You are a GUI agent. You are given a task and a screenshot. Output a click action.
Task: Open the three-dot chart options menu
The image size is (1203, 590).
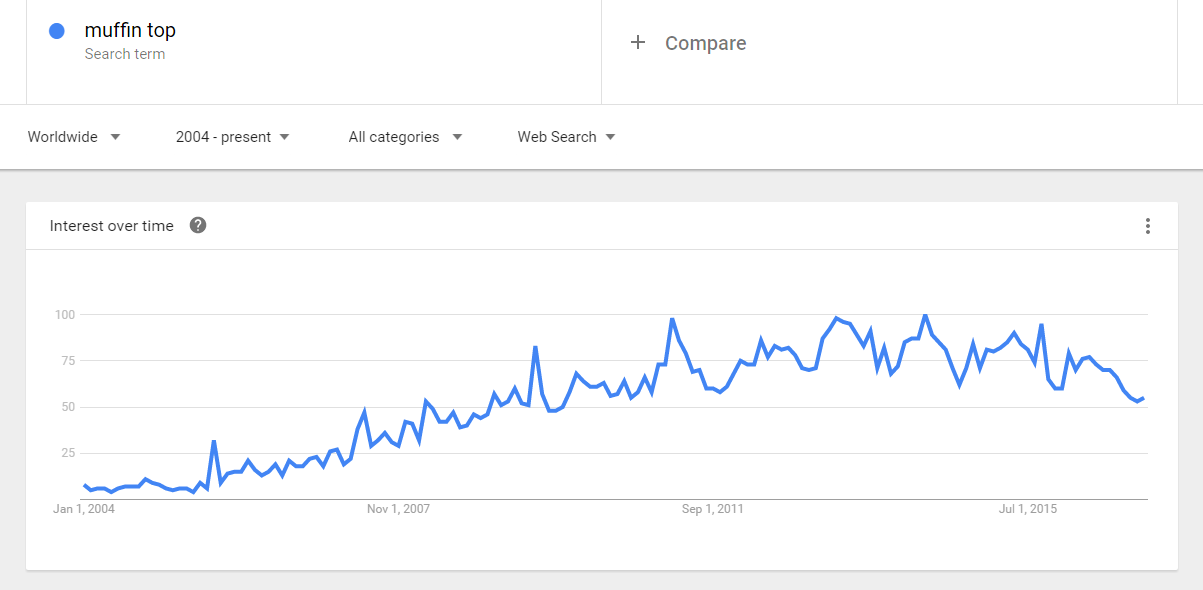point(1147,226)
